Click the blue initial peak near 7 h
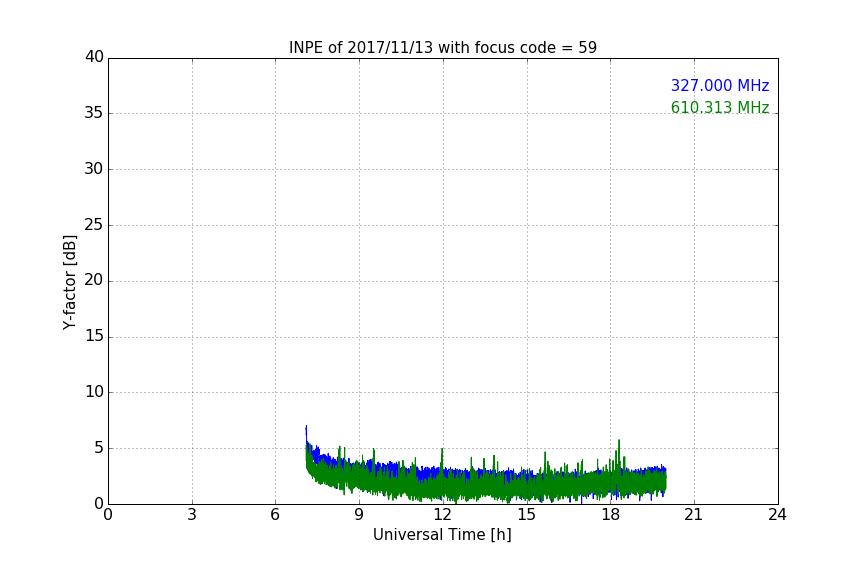Viewport: 864px width, 576px height. [x=306, y=433]
